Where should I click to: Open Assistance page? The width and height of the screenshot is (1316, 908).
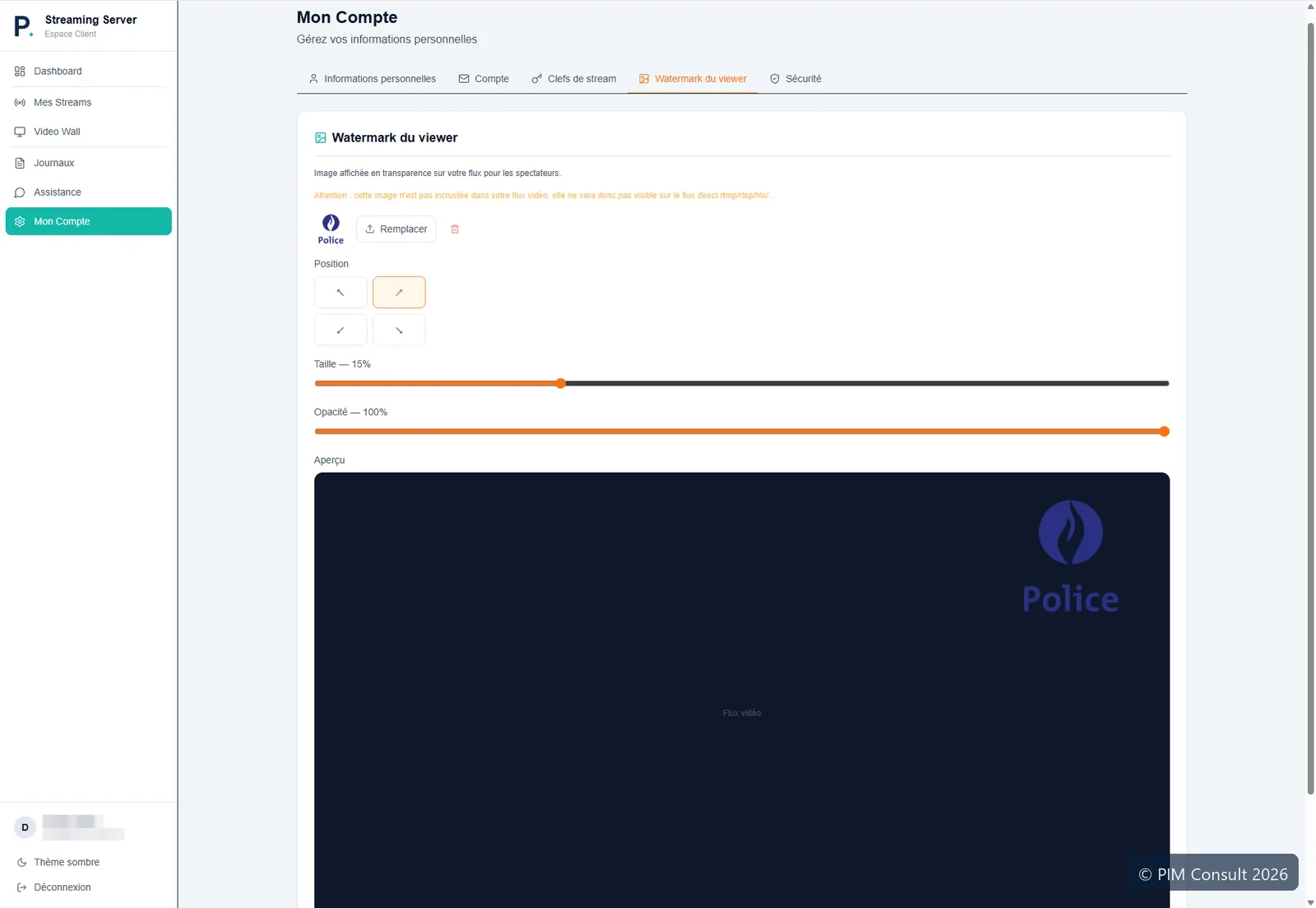tap(88, 192)
